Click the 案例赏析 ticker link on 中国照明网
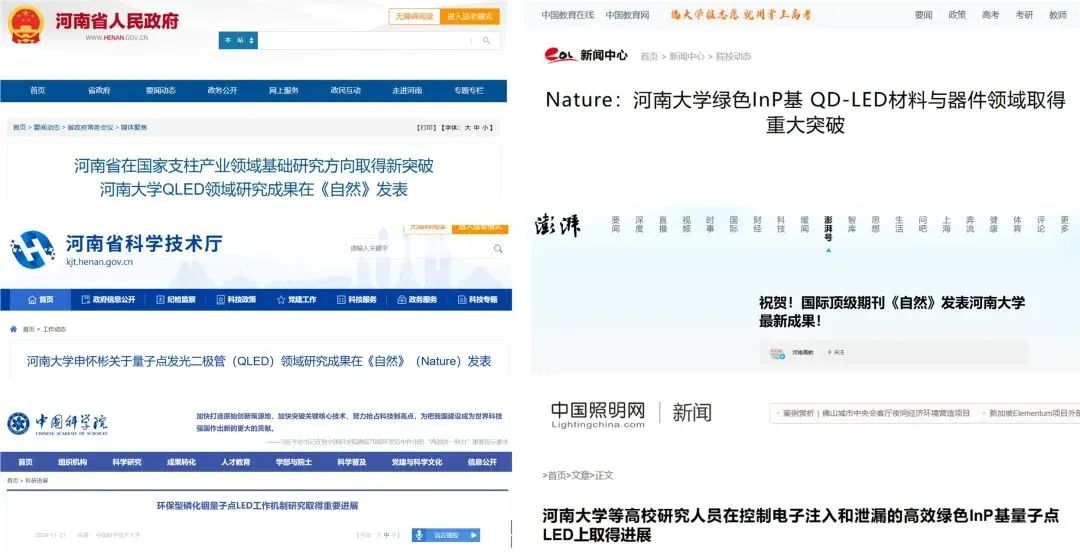This screenshot has width=1080, height=555. point(876,413)
